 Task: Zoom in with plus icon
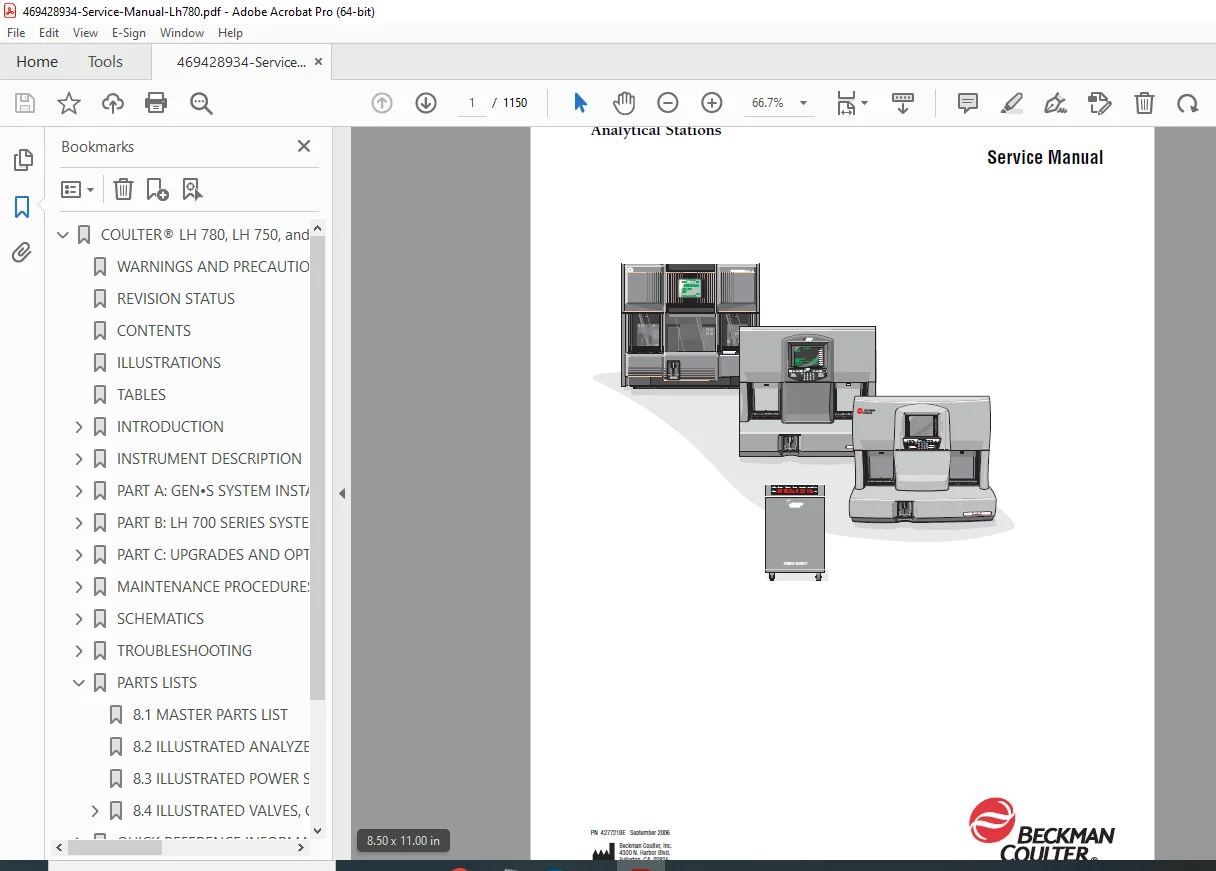(712, 103)
